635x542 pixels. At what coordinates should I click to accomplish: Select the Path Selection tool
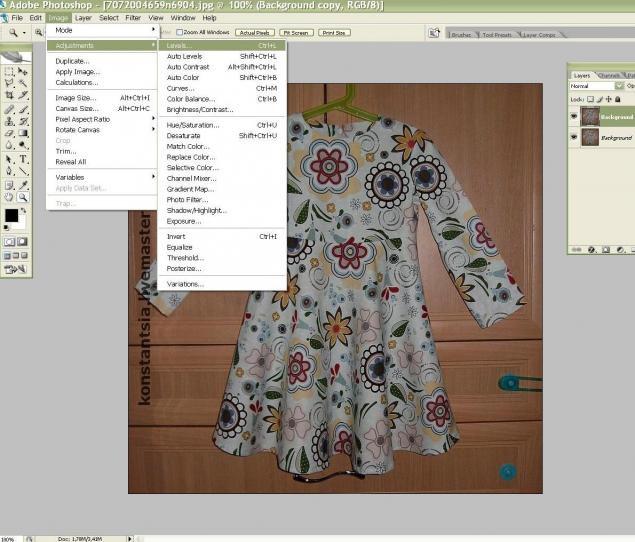(9, 159)
